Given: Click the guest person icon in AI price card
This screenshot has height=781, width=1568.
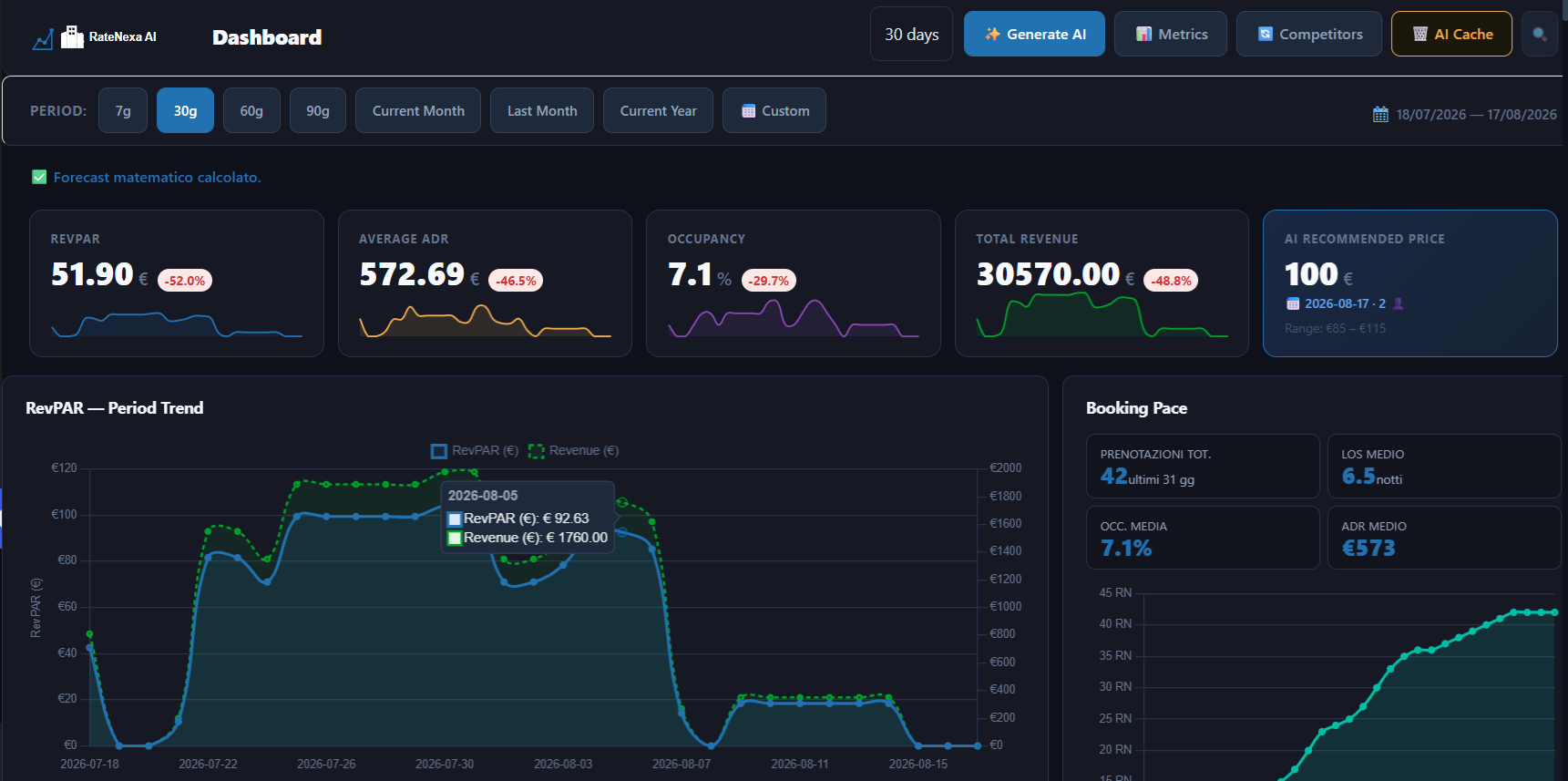Looking at the screenshot, I should 1399,303.
